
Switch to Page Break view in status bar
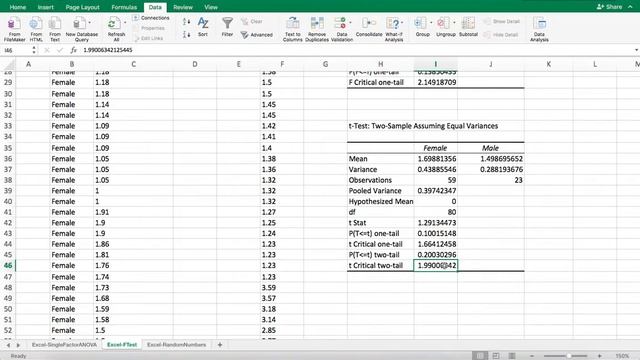(511, 356)
